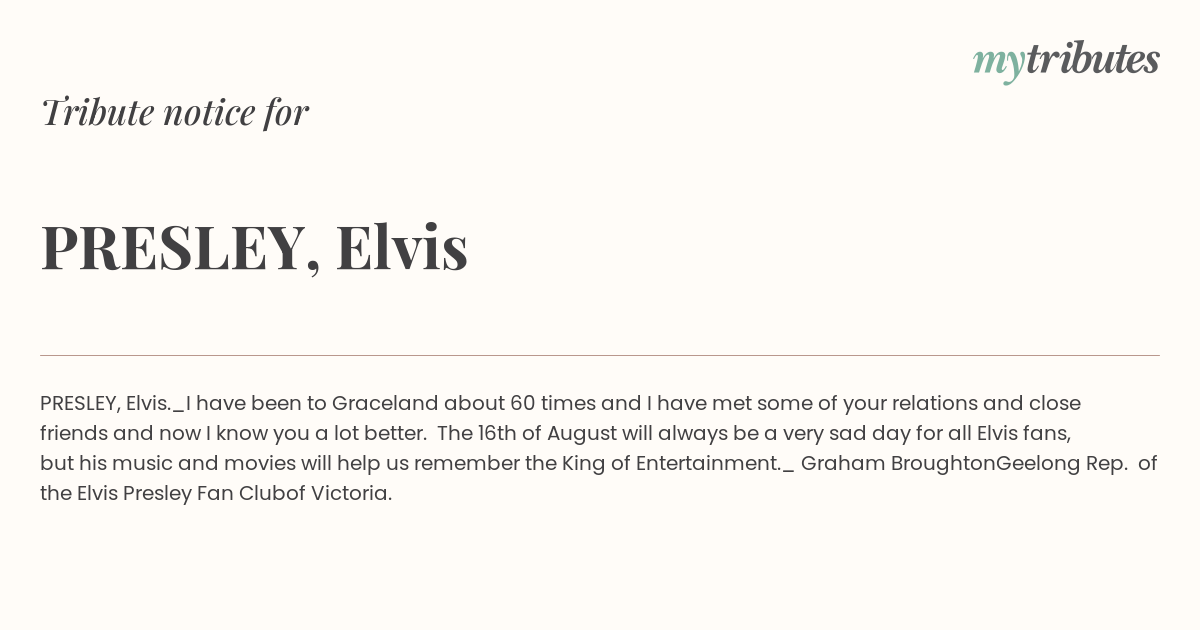Click '16th of August' in the paragraph
The height and width of the screenshot is (630, 1200).
(x=545, y=433)
